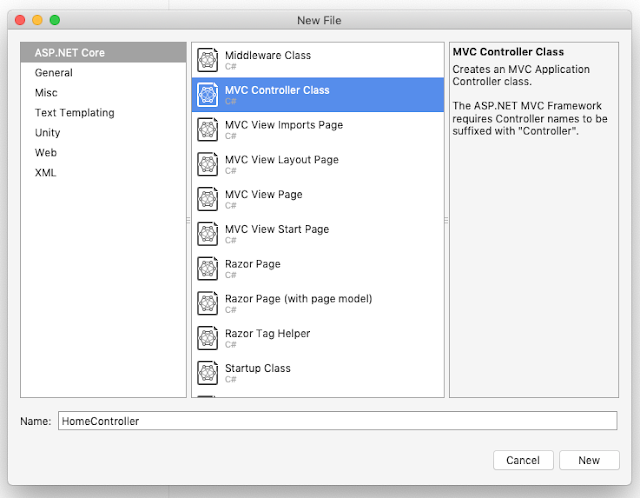Select the ASP.NET Core category
The image size is (640, 498).
69,53
